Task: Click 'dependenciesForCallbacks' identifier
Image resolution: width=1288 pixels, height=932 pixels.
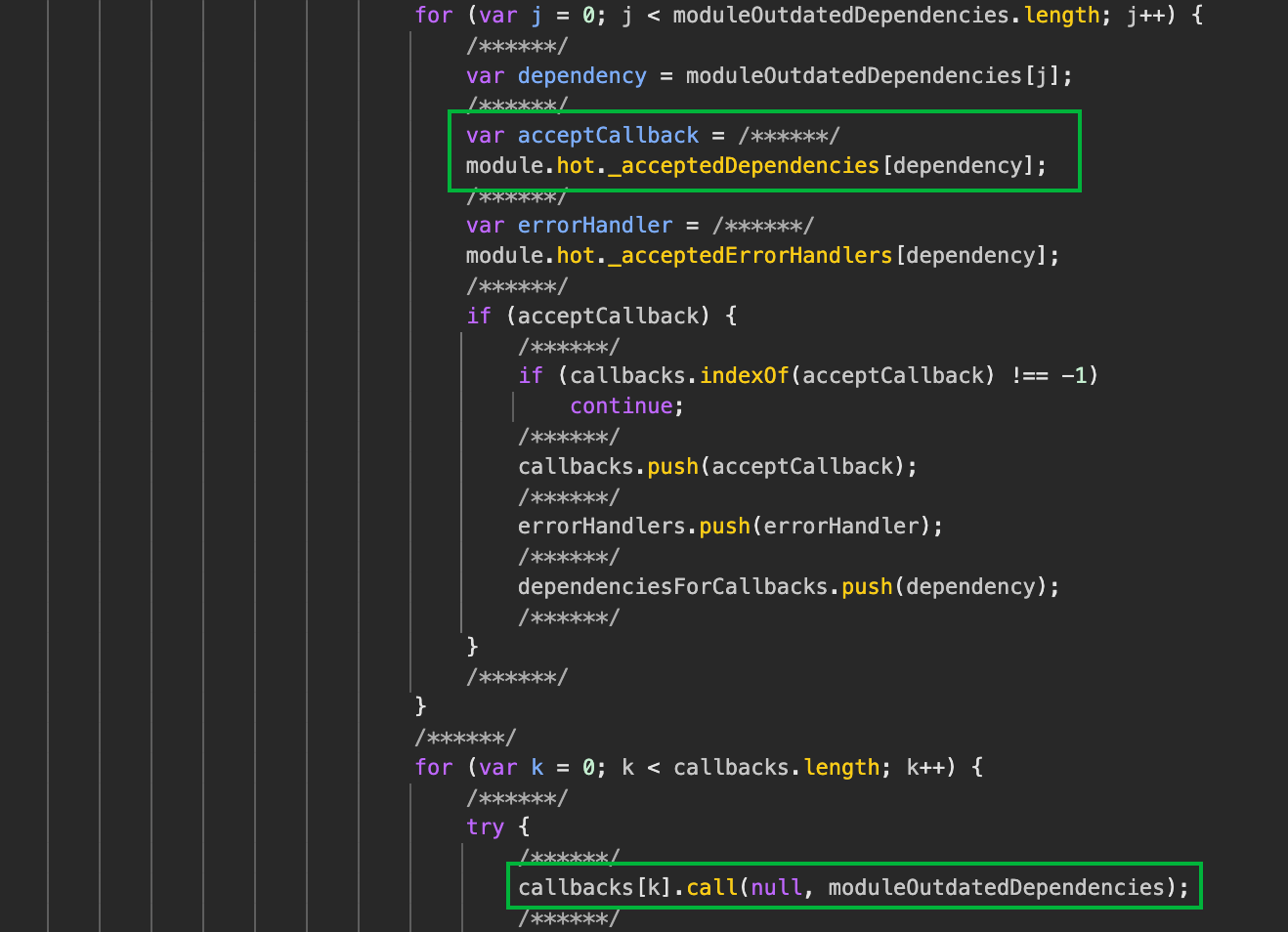Action: (x=673, y=587)
